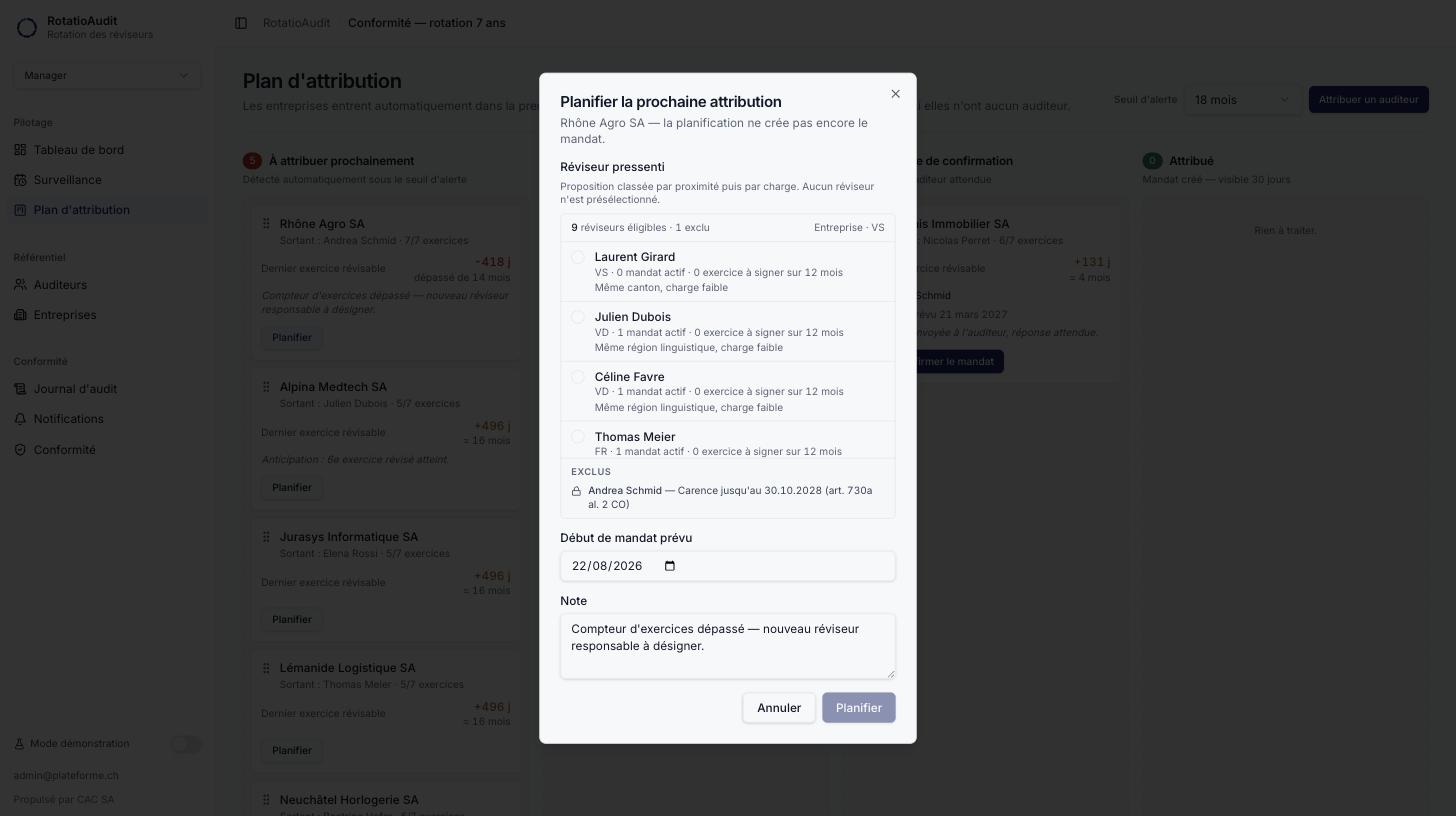Viewport: 1456px width, 816px height.
Task: Choose the Céline Favre radio option
Action: coord(578,377)
